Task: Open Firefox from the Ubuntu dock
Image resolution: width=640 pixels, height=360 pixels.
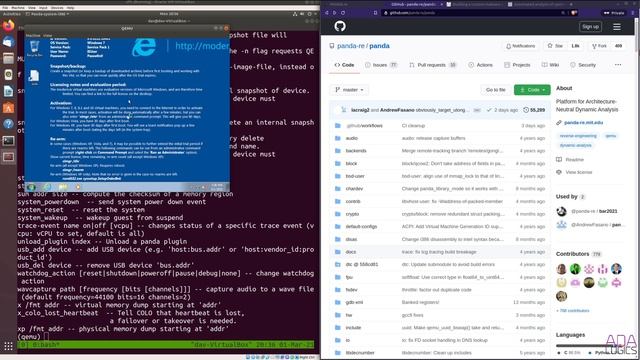Action: point(8,26)
